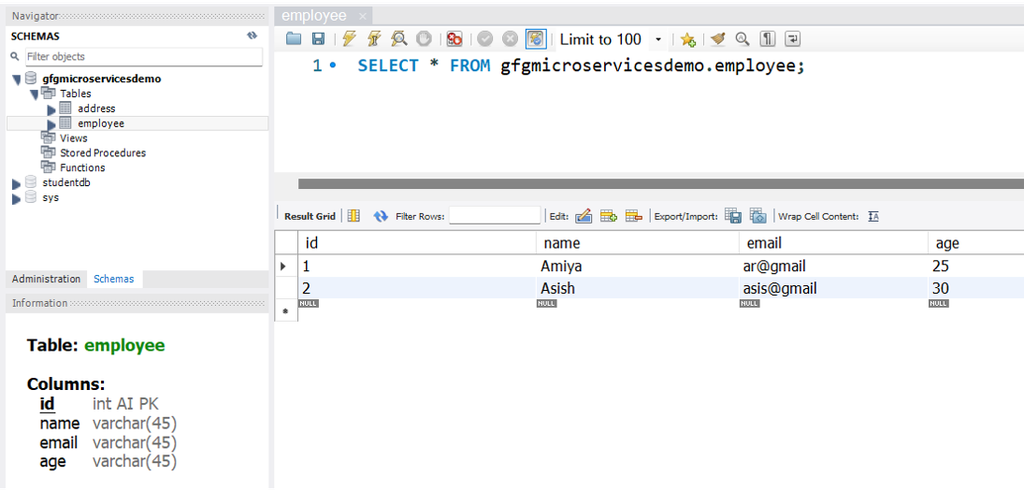Image resolution: width=1024 pixels, height=491 pixels.
Task: Save the script with the floppy disk icon
Action: click(318, 39)
